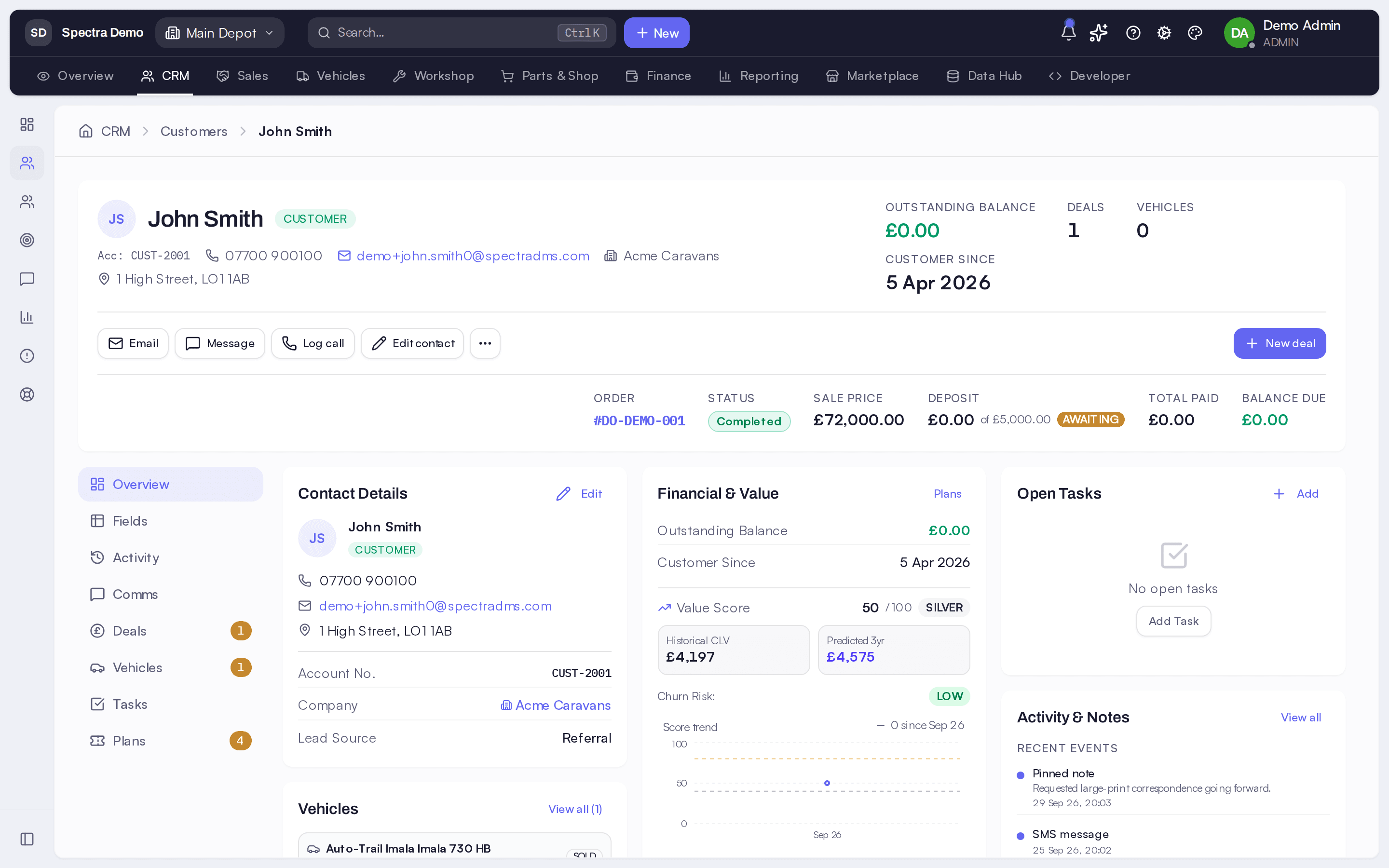Viewport: 1389px width, 868px height.
Task: Open the Plans section with badge 4
Action: pyautogui.click(x=170, y=741)
